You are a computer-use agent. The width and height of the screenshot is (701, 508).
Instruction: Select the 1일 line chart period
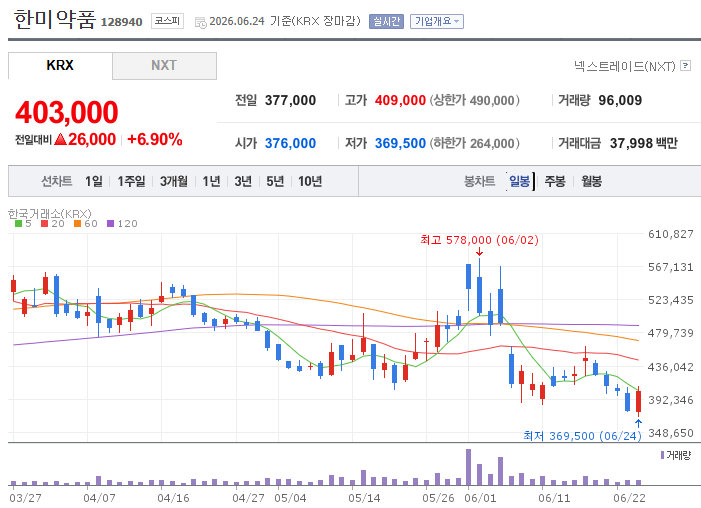pyautogui.click(x=94, y=181)
